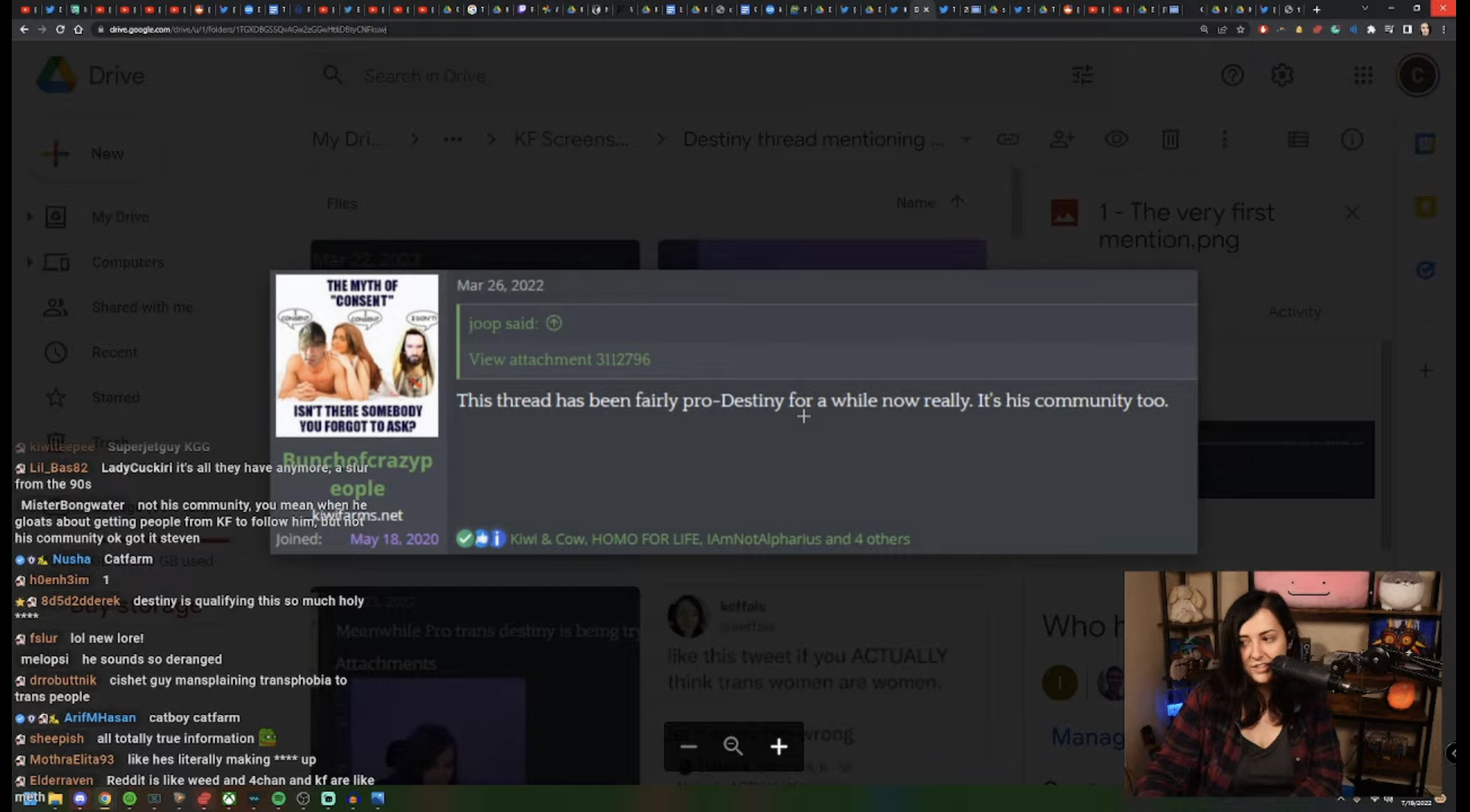Click the Remove trash icon in toolbar
The height and width of the screenshot is (812, 1470).
tap(1170, 139)
